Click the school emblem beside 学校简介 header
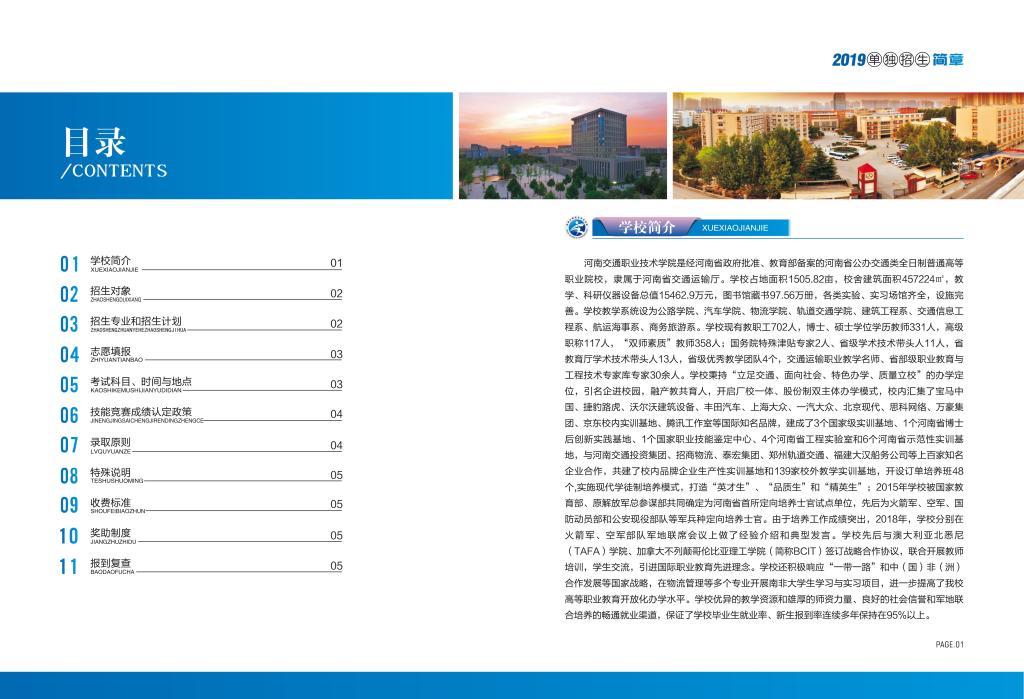 pyautogui.click(x=578, y=228)
